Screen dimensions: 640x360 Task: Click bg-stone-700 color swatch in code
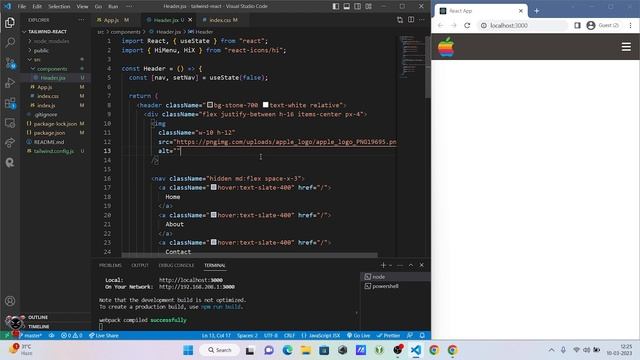pos(210,105)
